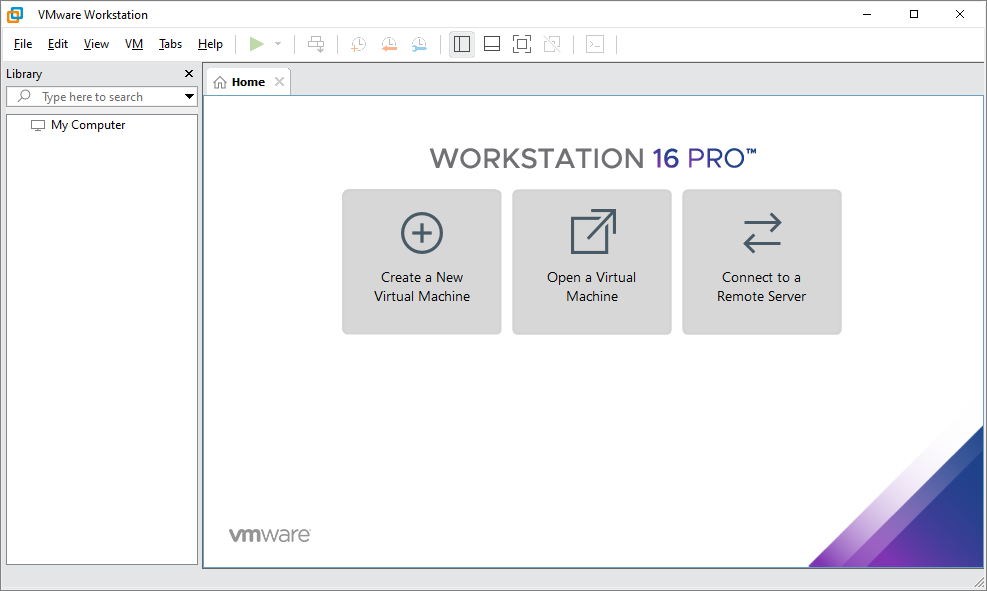987x591 pixels.
Task: Minimize the VMware Workstation window
Action: click(x=867, y=14)
